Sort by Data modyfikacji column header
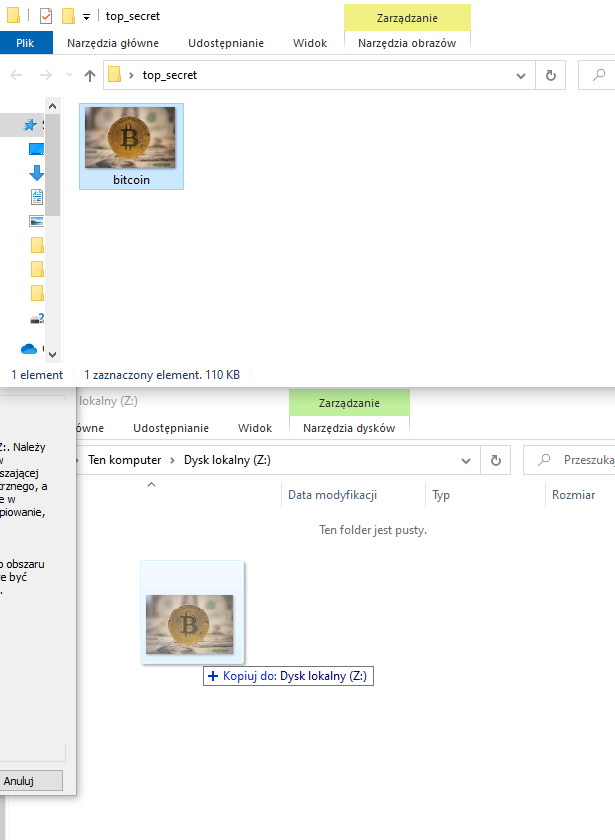 pyautogui.click(x=332, y=495)
